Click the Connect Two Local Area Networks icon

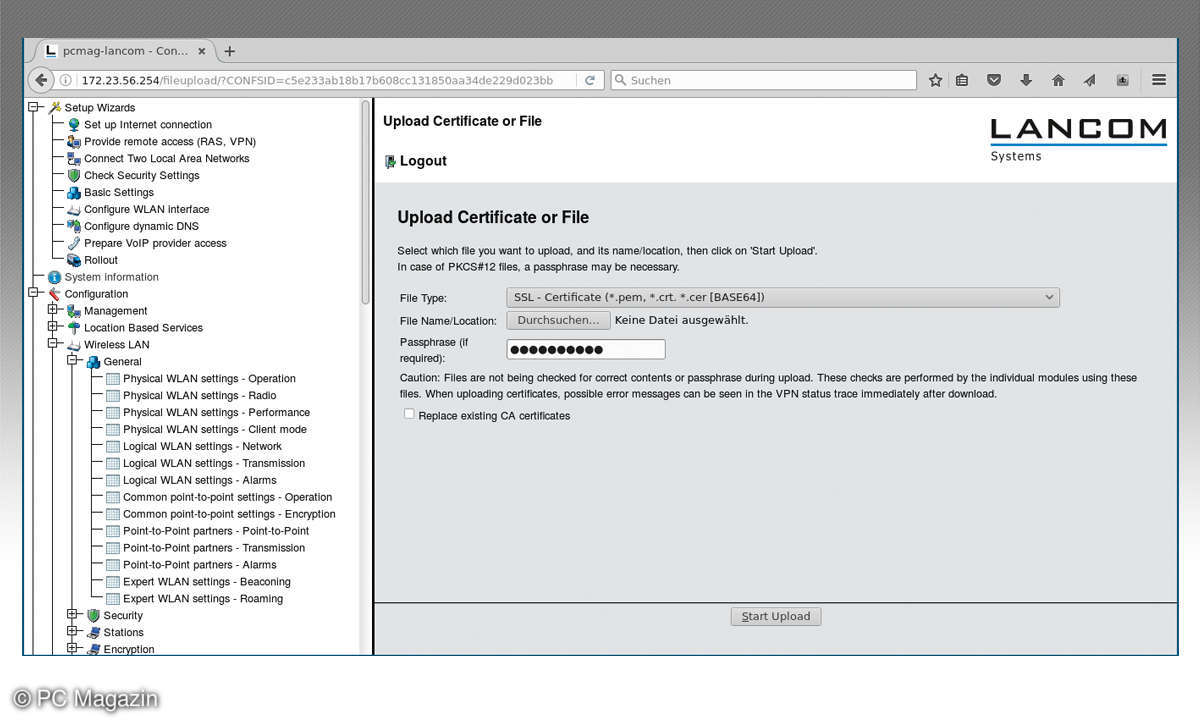click(x=74, y=159)
